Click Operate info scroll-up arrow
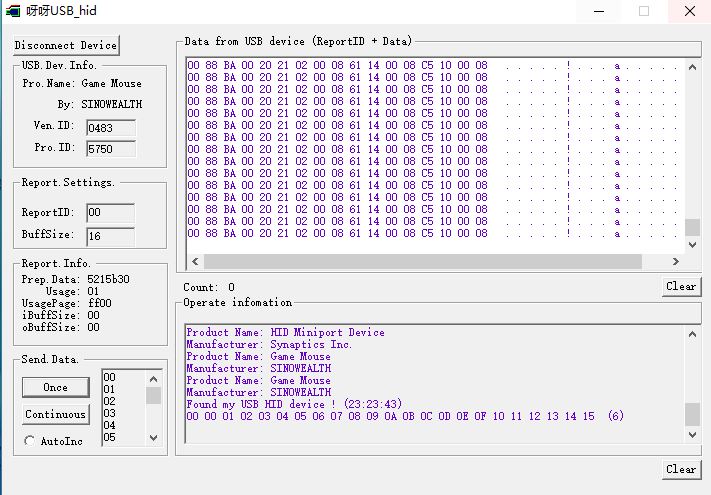 692,335
